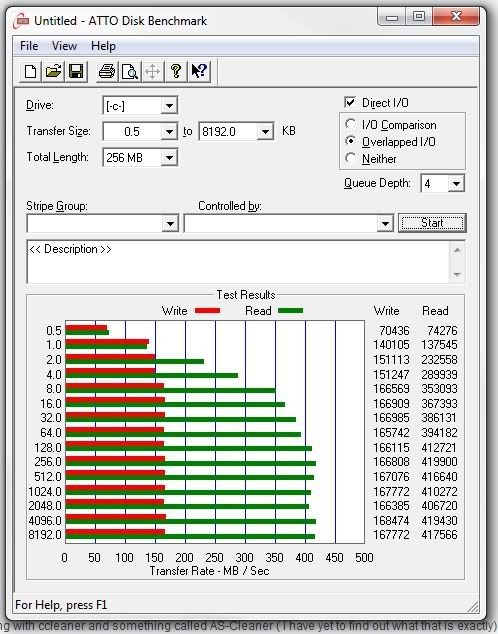The height and width of the screenshot is (634, 498).
Task: Click inside the Description text box
Action: pos(238,262)
